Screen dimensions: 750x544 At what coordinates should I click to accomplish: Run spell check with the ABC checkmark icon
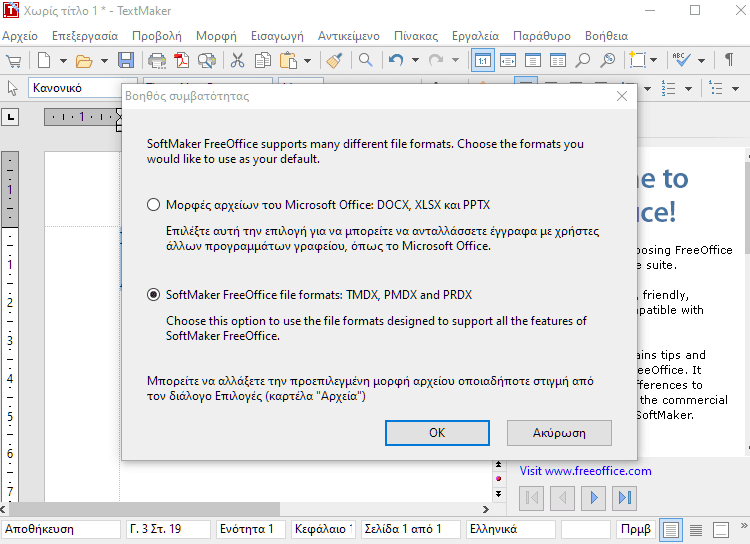(x=681, y=61)
